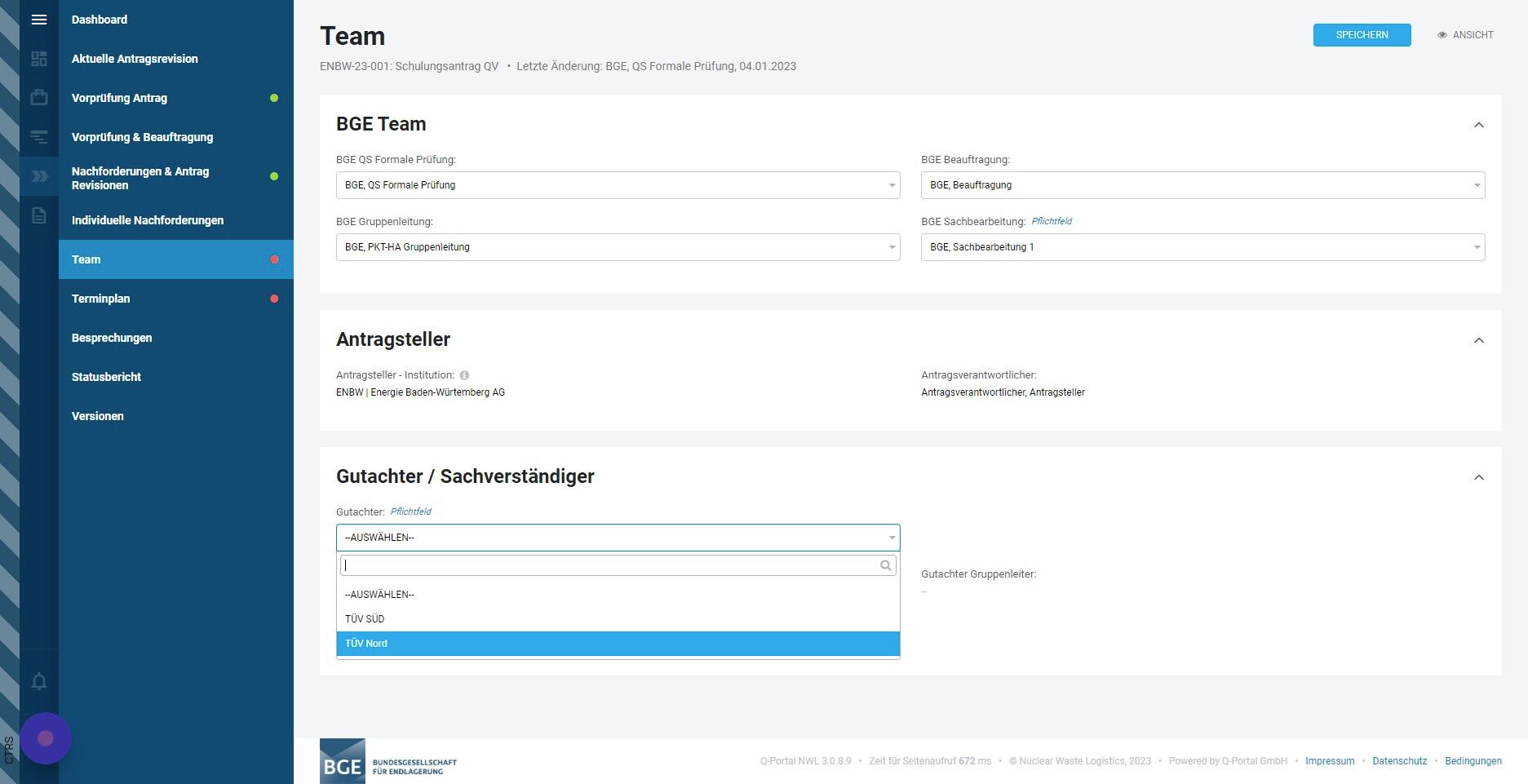This screenshot has width=1528, height=784.
Task: Collapse the Gutachter / Sachverständiger section
Action: pos(1478,477)
